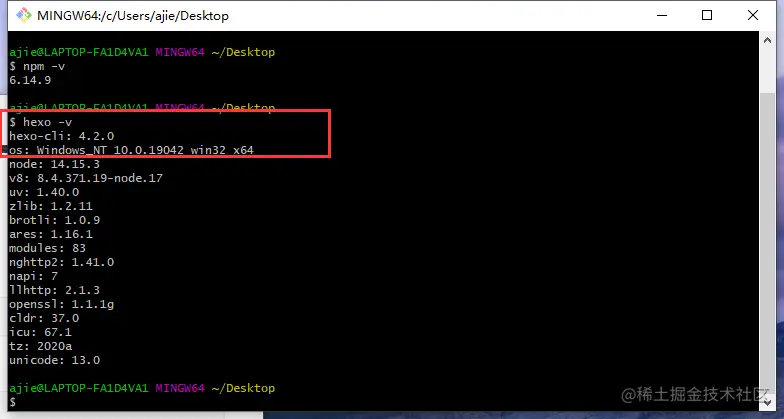784x419 pixels.
Task: Close the MINGW64 terminal window
Action: [752, 16]
